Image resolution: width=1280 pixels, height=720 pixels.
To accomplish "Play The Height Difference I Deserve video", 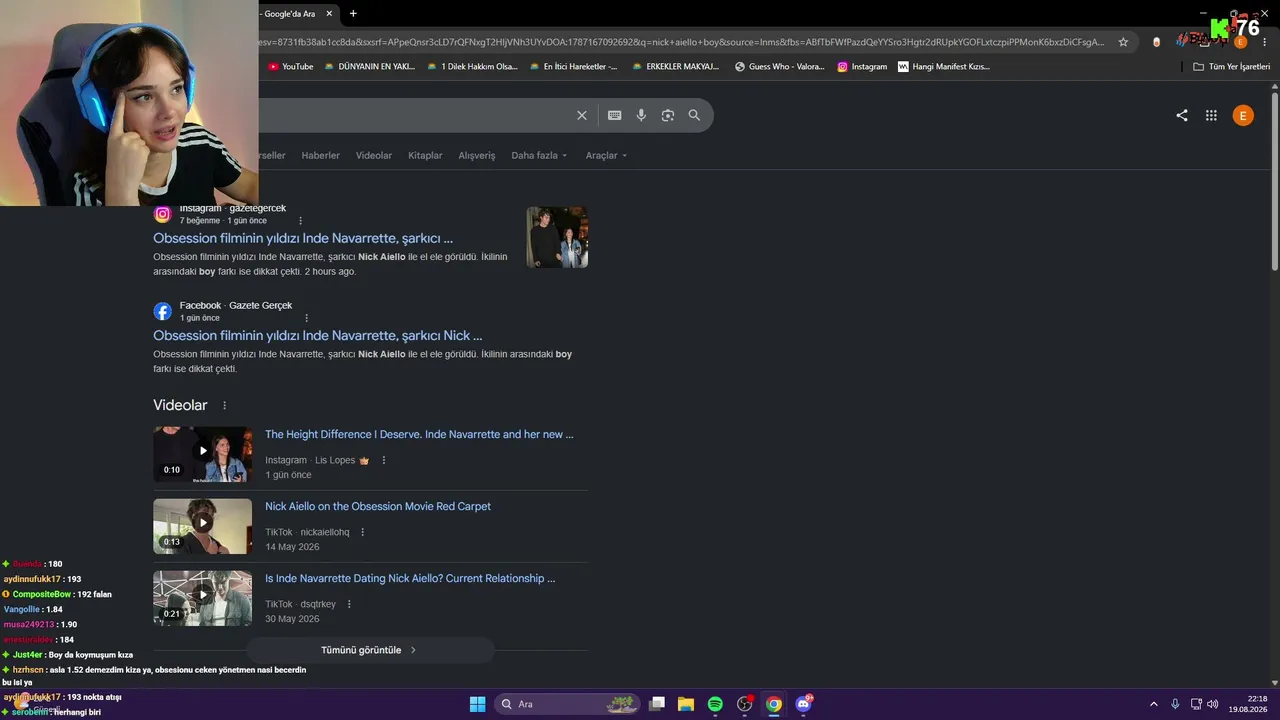I will (x=203, y=454).
